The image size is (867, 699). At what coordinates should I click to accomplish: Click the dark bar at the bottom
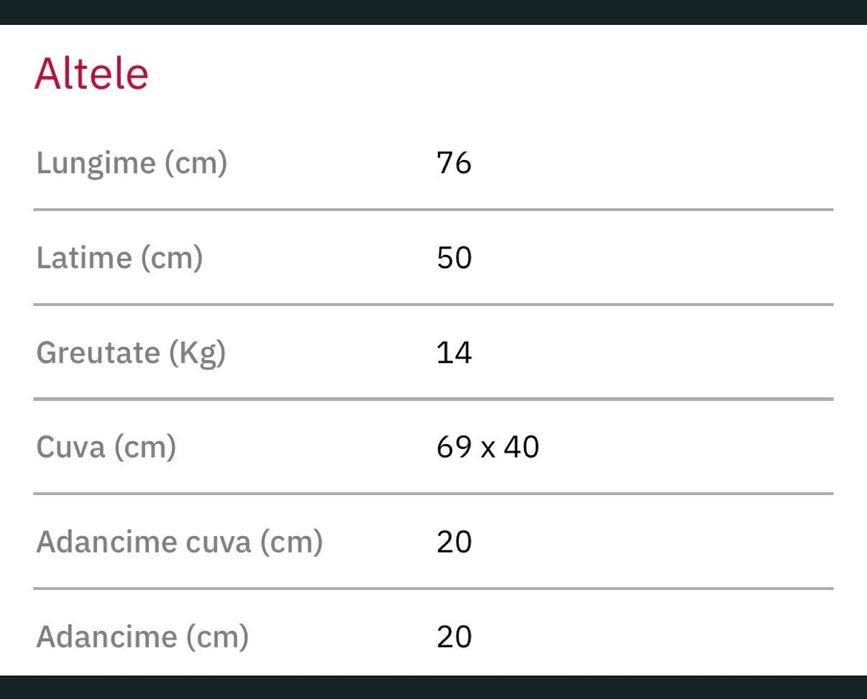433,687
